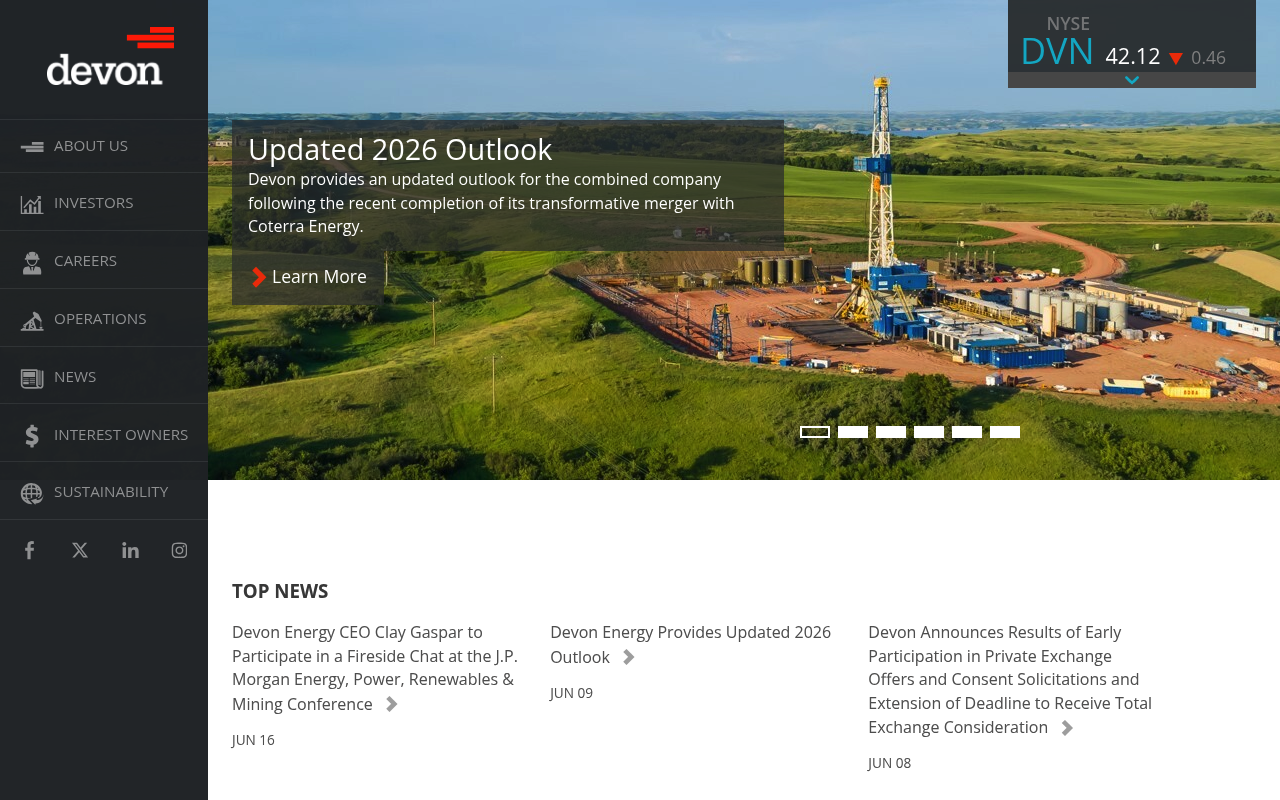Viewport: 1280px width, 800px height.
Task: Click the Sustainability globe icon
Action: [x=32, y=493]
